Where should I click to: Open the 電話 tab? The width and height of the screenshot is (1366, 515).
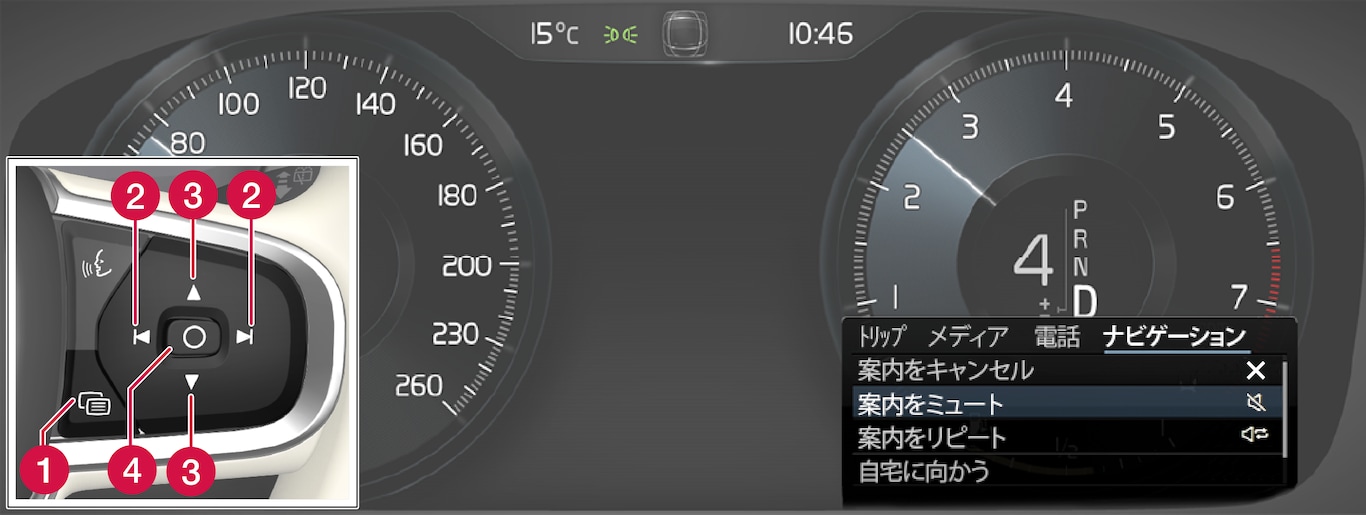[x=1056, y=336]
